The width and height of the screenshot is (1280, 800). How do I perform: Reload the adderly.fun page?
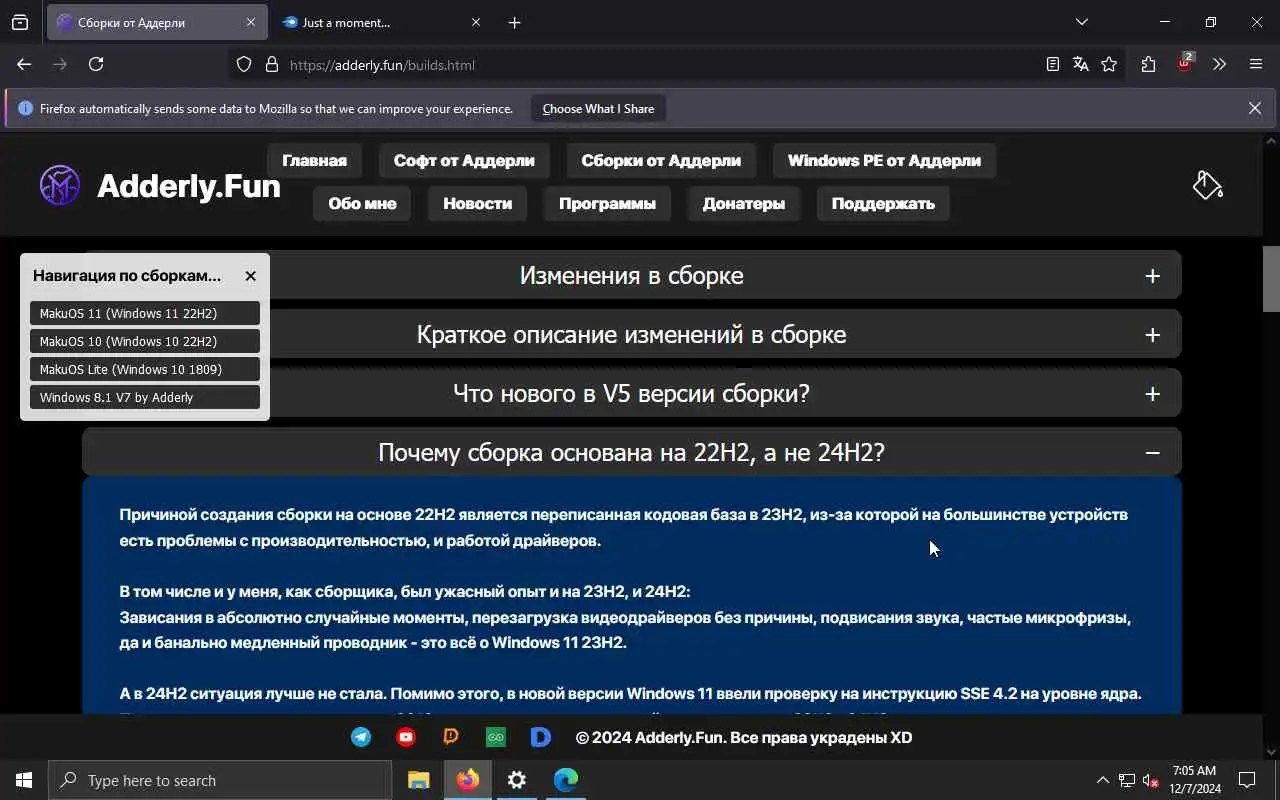[x=96, y=64]
